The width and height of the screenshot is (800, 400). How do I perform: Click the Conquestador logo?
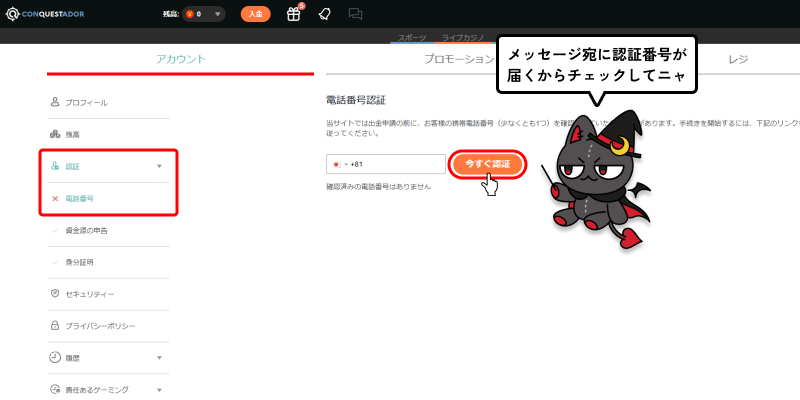click(x=45, y=14)
